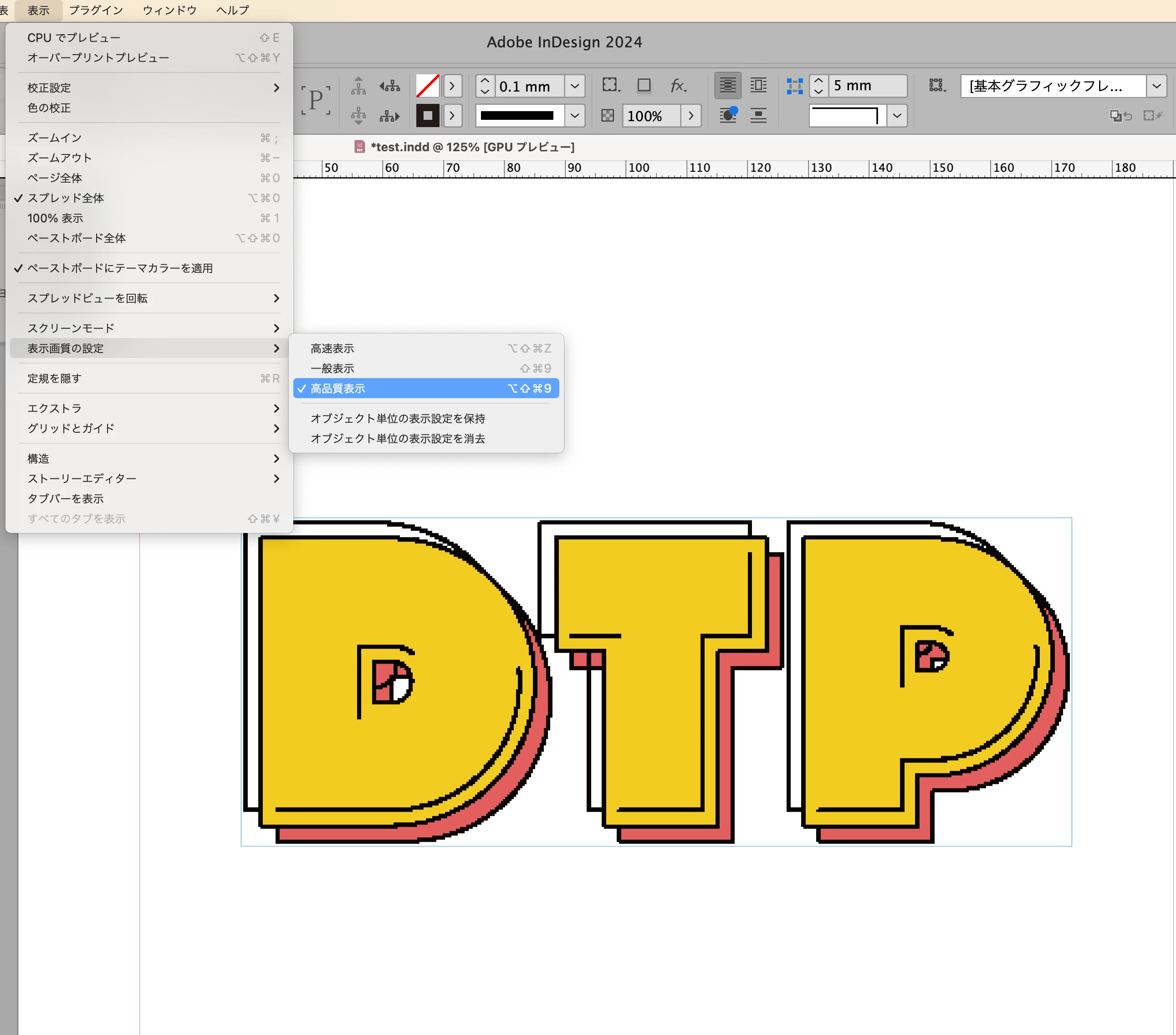Click wrap around bounding box icon
The height and width of the screenshot is (1035, 1176).
tap(758, 86)
